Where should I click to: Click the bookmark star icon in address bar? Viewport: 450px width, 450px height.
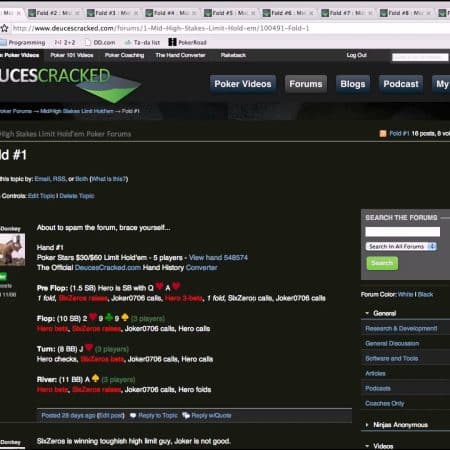tap(4, 28)
